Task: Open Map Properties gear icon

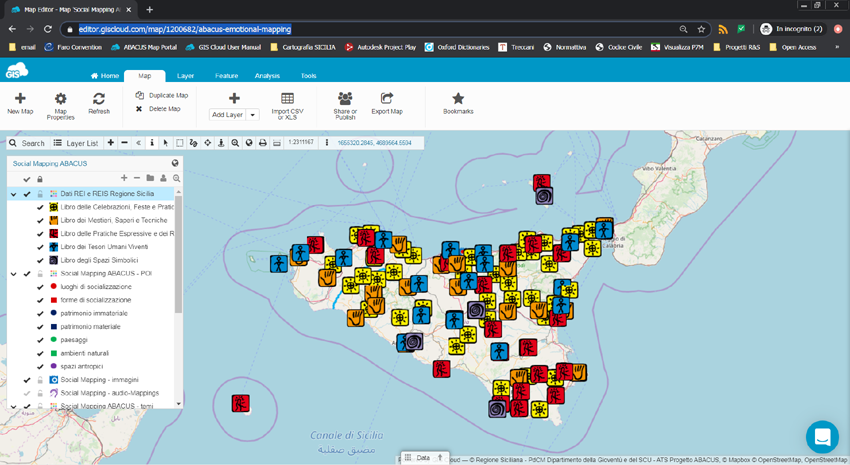Action: (x=61, y=99)
